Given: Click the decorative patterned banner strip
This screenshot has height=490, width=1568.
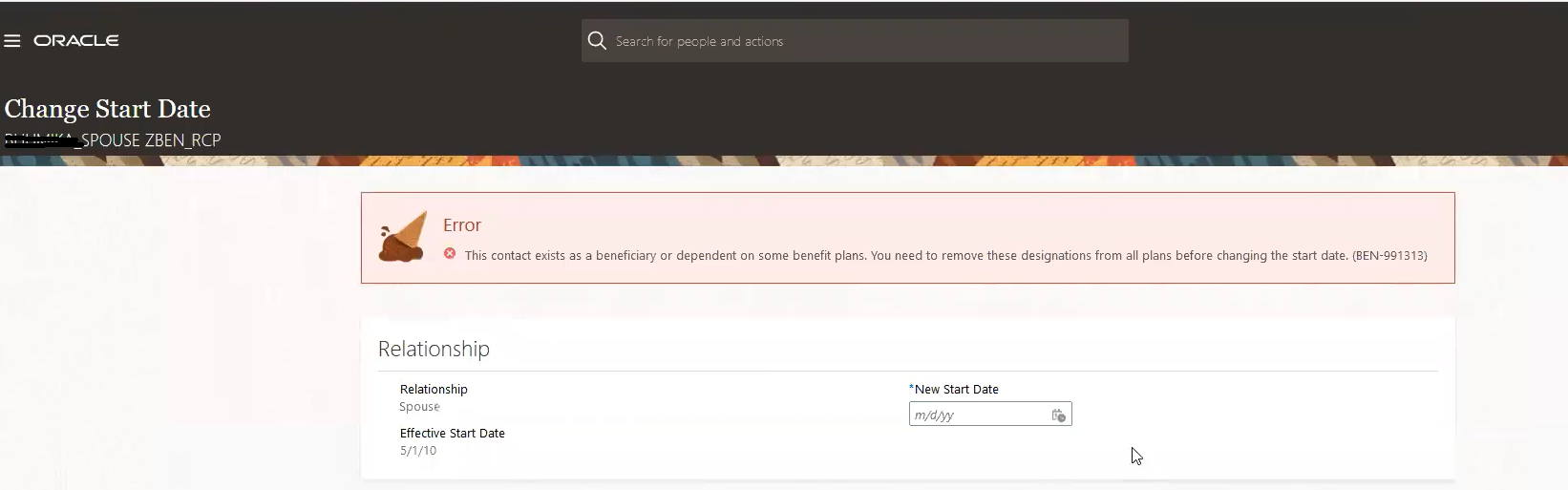Looking at the screenshot, I should (783, 160).
